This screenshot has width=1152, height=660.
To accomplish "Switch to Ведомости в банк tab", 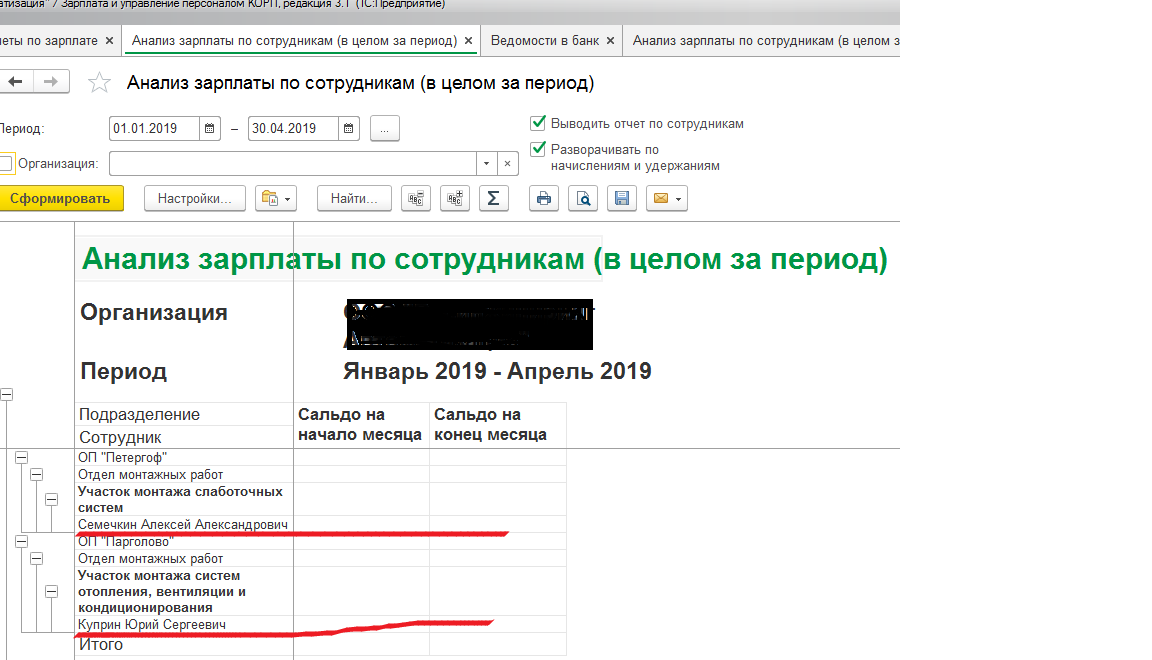I will 544,40.
